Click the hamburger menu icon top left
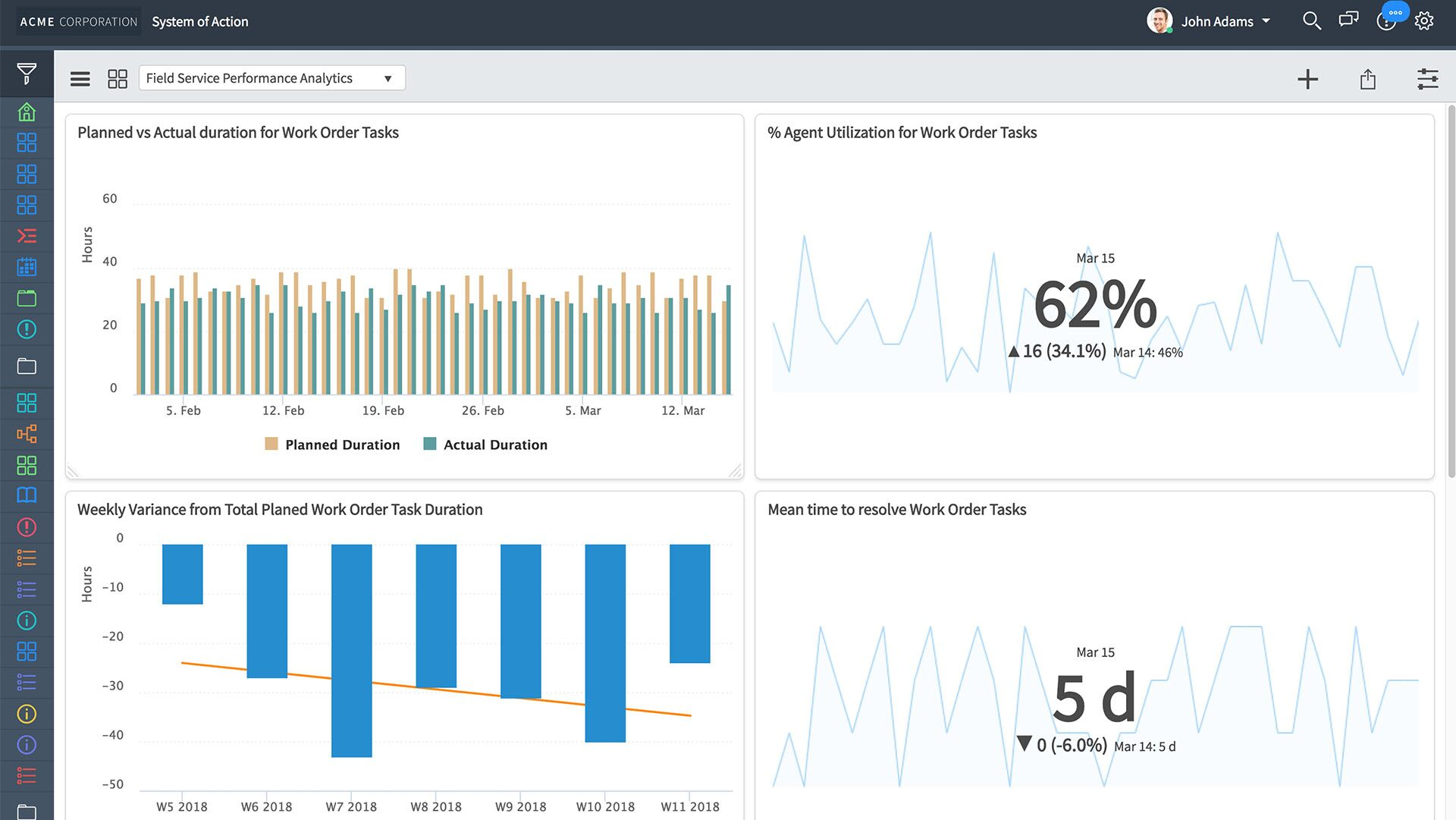 point(79,77)
